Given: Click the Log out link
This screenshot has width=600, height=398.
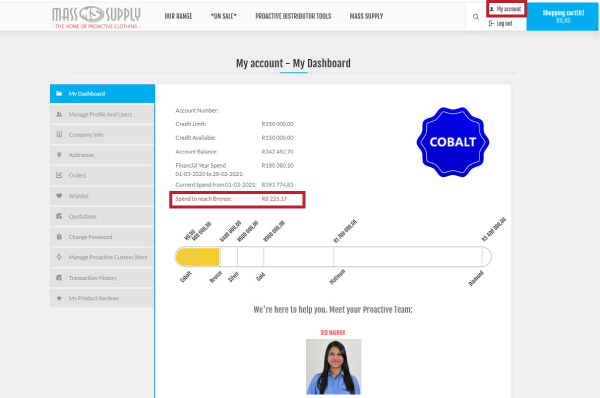Looking at the screenshot, I should (x=501, y=23).
